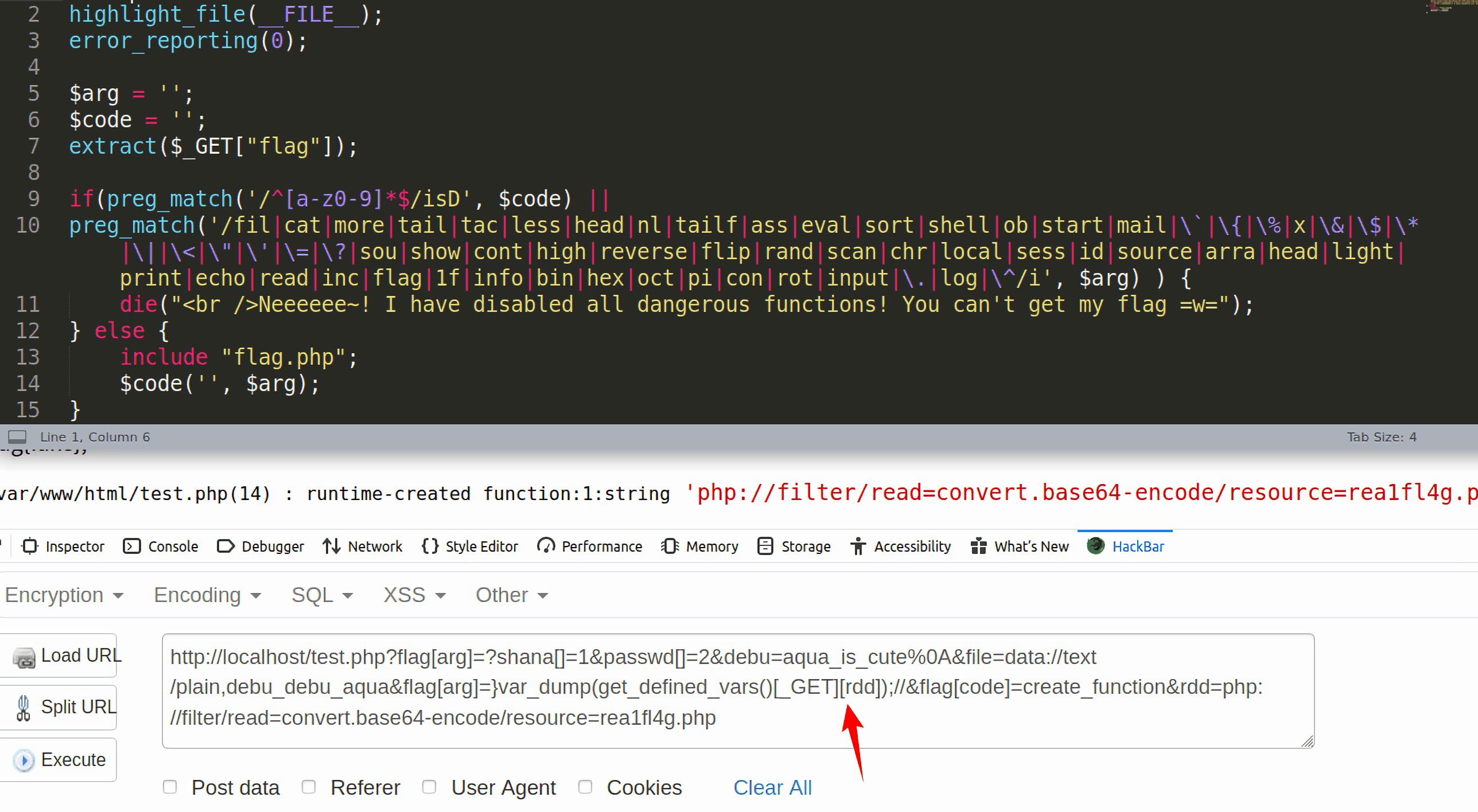Click the die("<br />Neeeeee~!") line
1478x812 pixels.
tap(686, 304)
